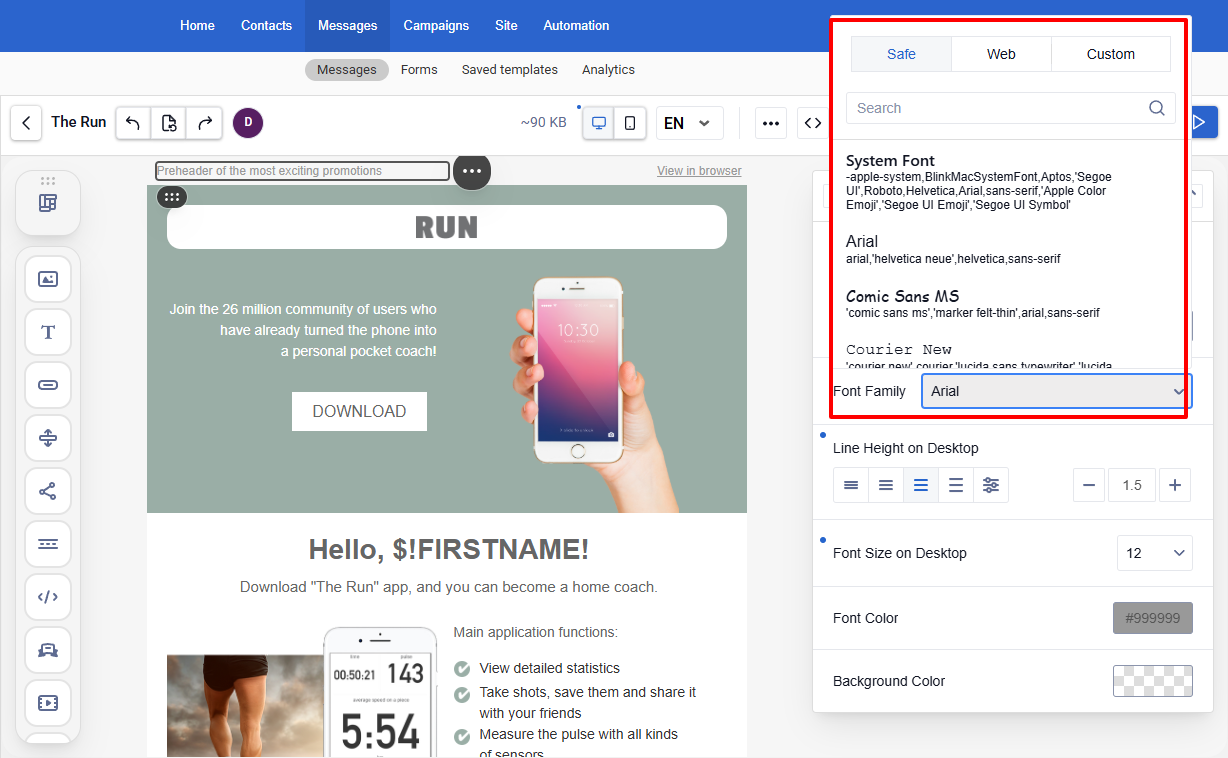The height and width of the screenshot is (758, 1228).
Task: Set the second line height preset
Action: pyautogui.click(x=886, y=485)
